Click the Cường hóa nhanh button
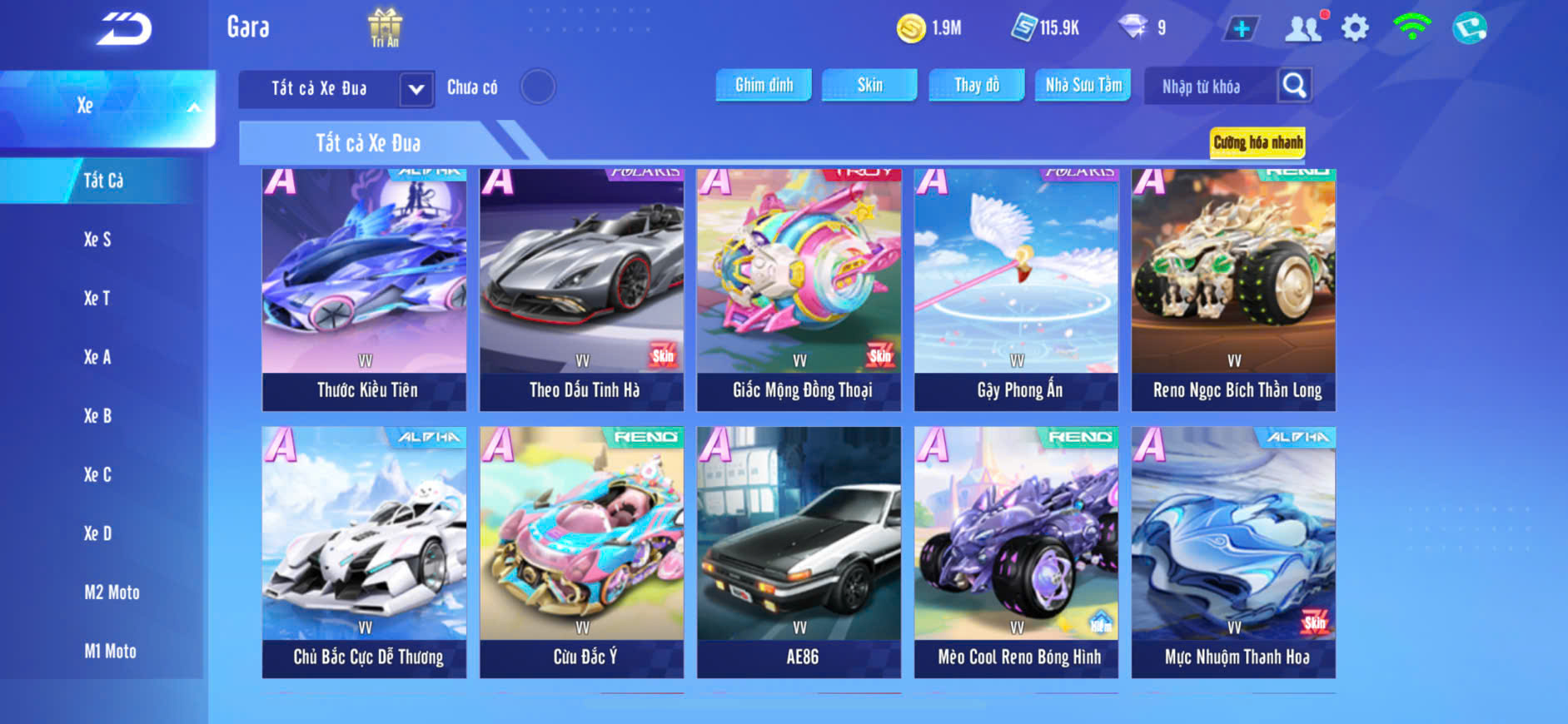The image size is (1568, 724). [x=1257, y=142]
